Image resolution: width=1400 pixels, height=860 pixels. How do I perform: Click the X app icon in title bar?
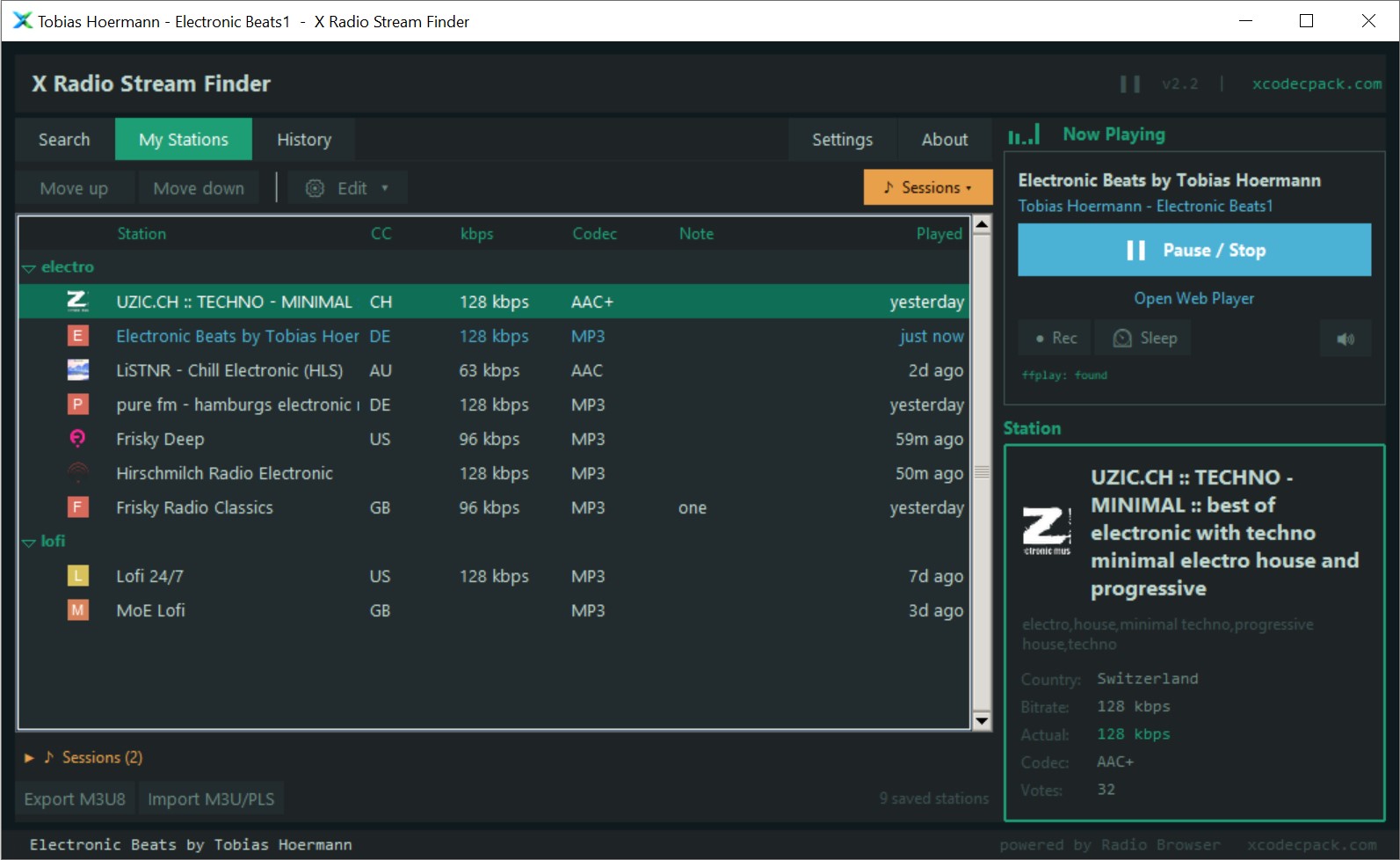(22, 21)
